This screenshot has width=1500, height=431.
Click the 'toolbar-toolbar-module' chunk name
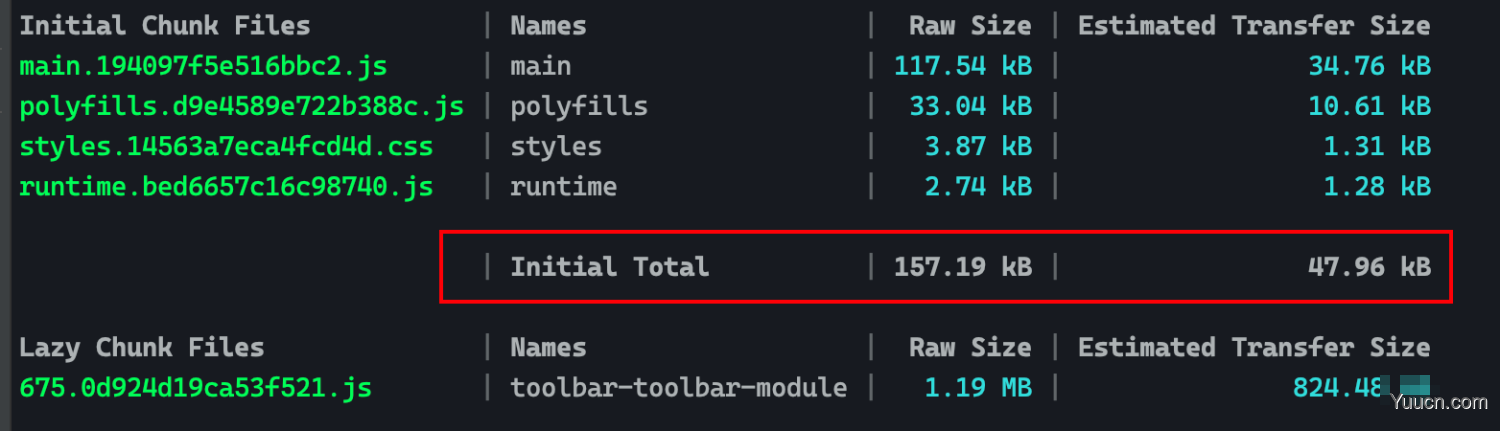pos(679,388)
